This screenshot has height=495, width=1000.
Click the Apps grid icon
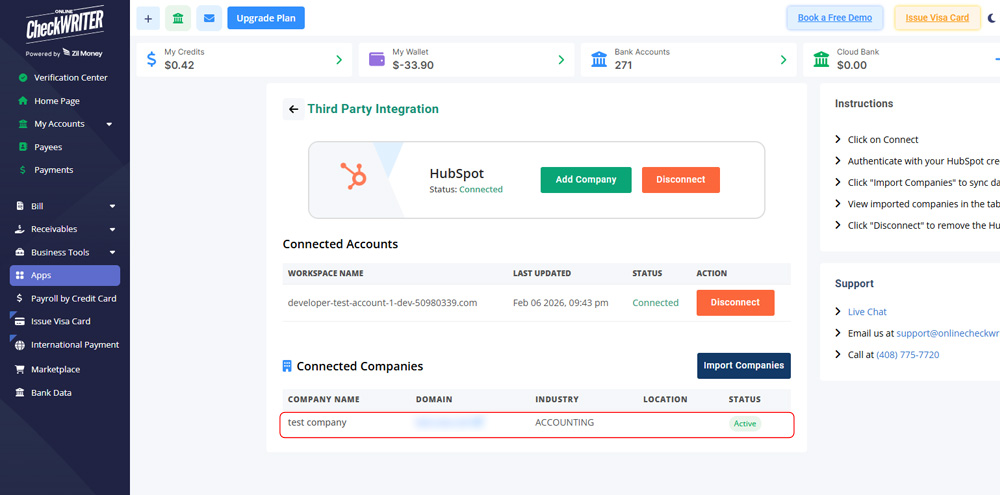coord(20,276)
